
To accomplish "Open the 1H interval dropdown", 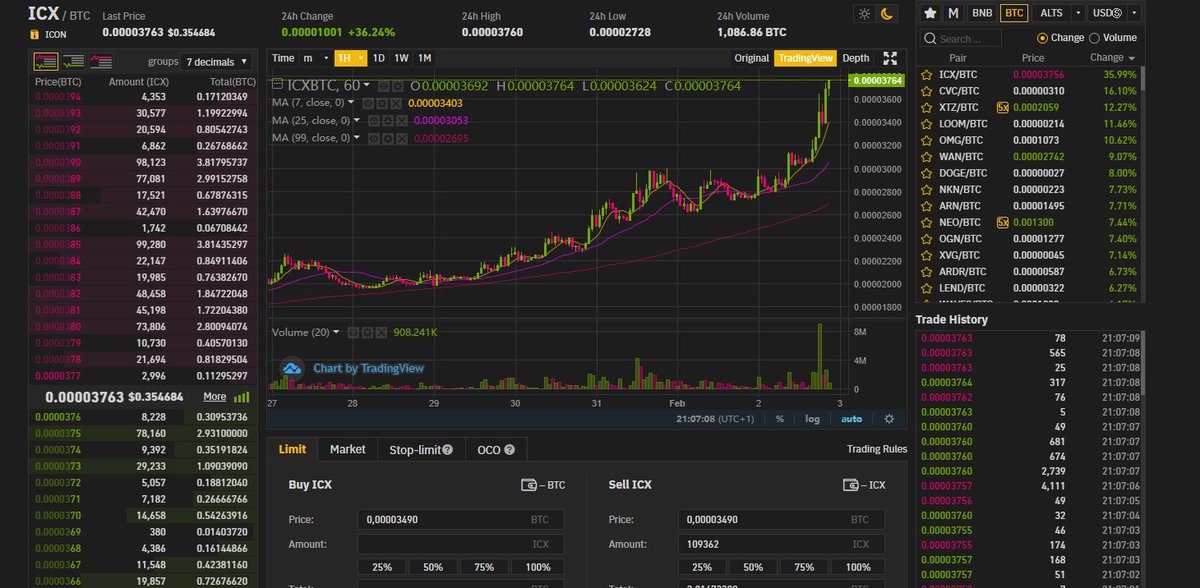I will [x=350, y=58].
